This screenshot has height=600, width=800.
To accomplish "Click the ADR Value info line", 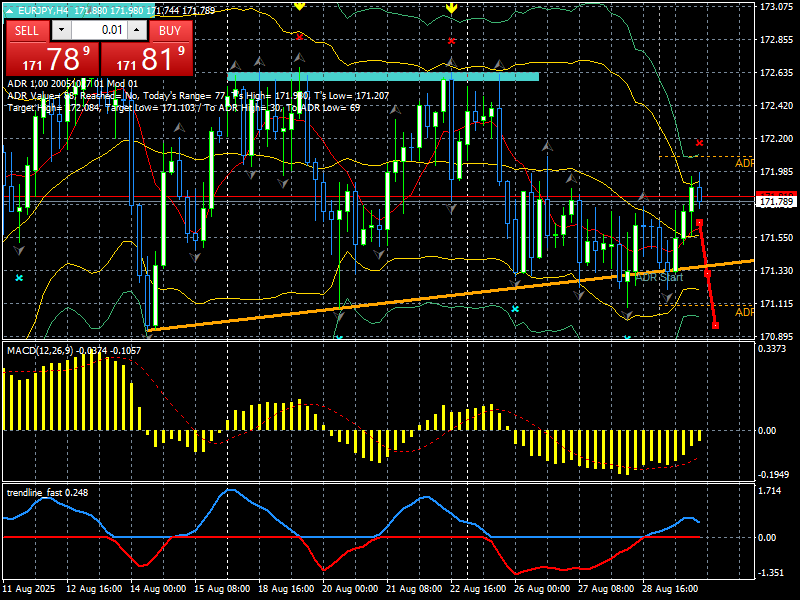I will click(198, 95).
